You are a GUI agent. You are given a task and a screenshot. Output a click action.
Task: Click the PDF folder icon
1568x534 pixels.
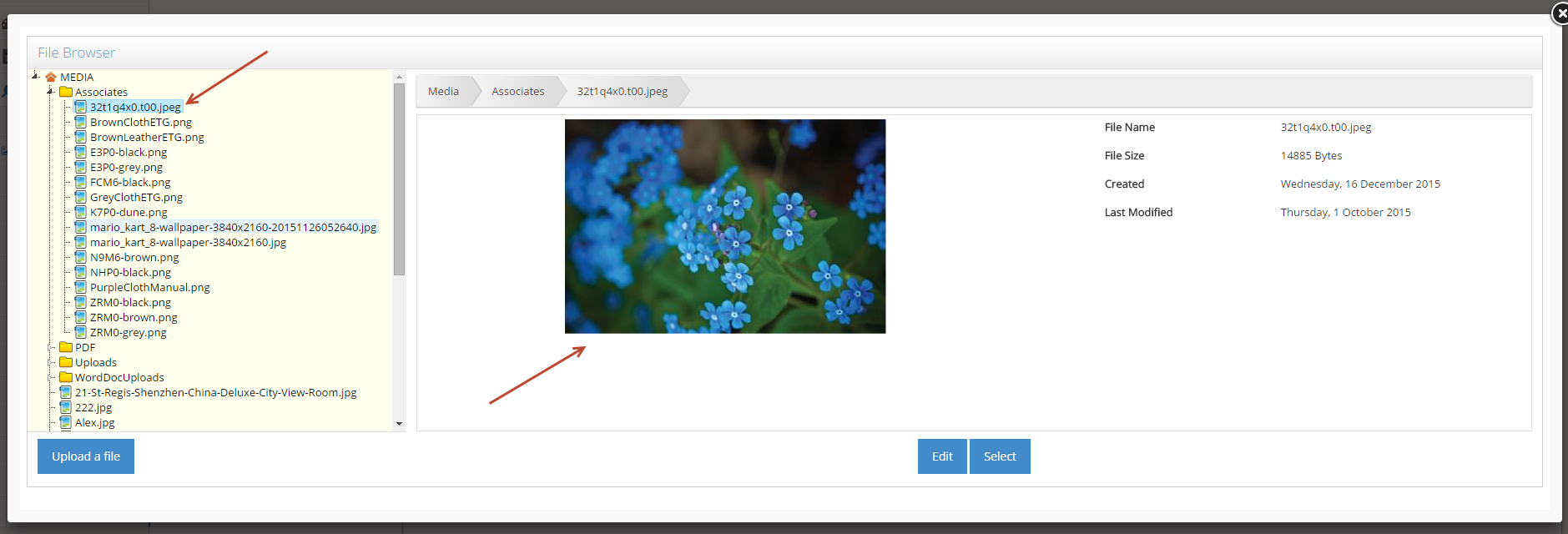click(x=66, y=347)
